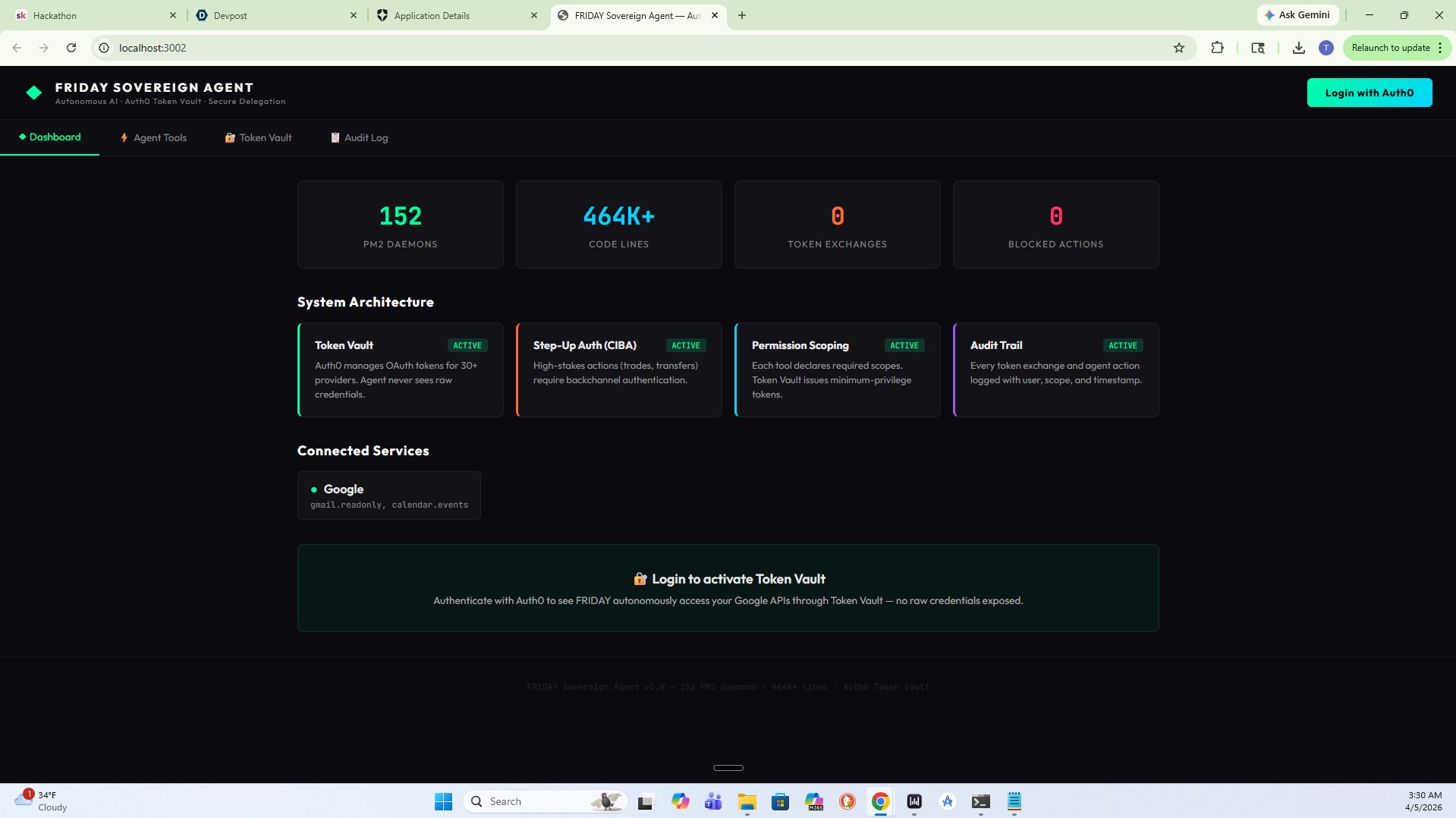The width and height of the screenshot is (1456, 818).
Task: Click the Login to activate Token Vault banner
Action: click(x=728, y=588)
